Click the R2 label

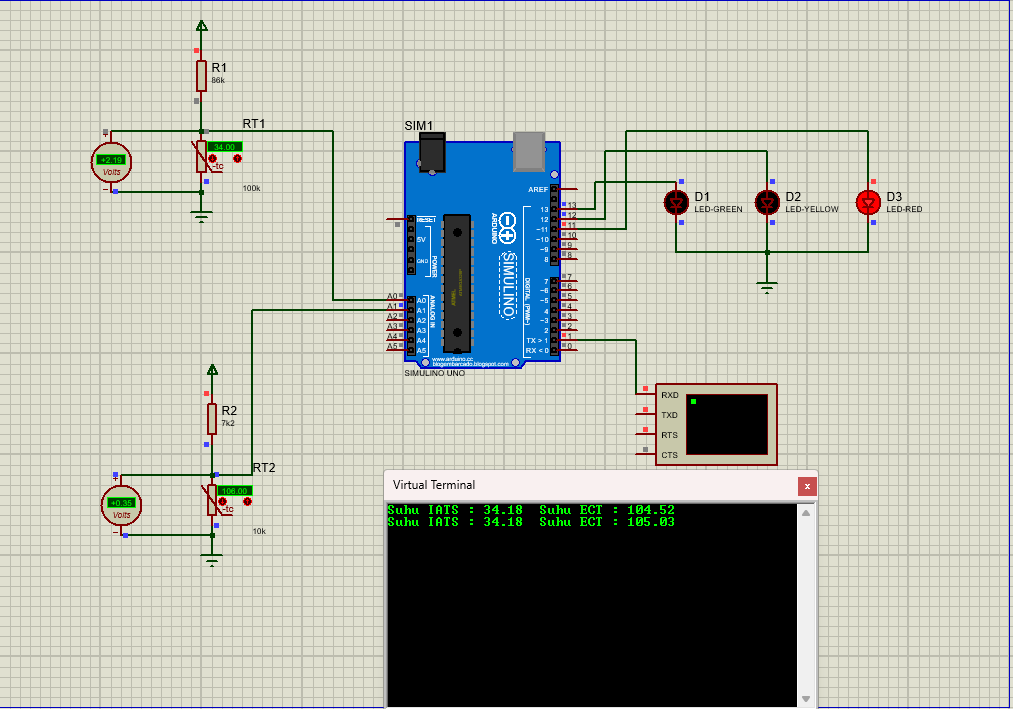coord(229,410)
